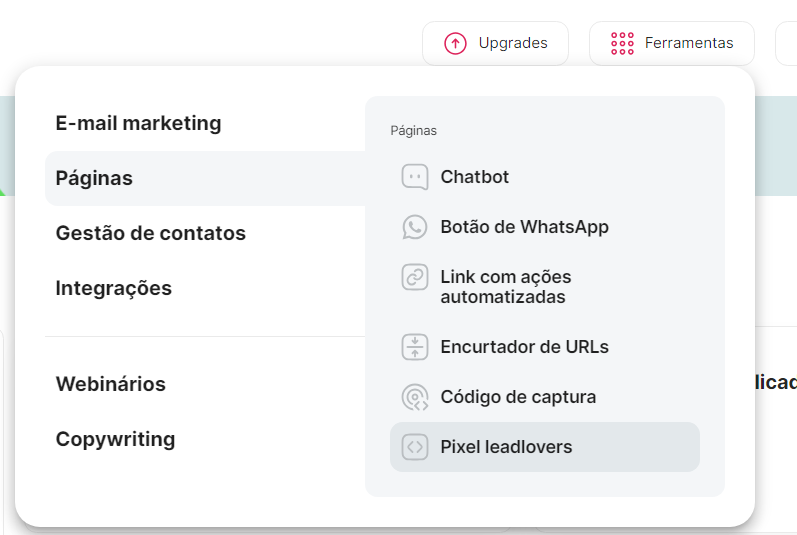The width and height of the screenshot is (797, 535).
Task: Click the Pixel leadlovers code brackets icon
Action: 415,447
